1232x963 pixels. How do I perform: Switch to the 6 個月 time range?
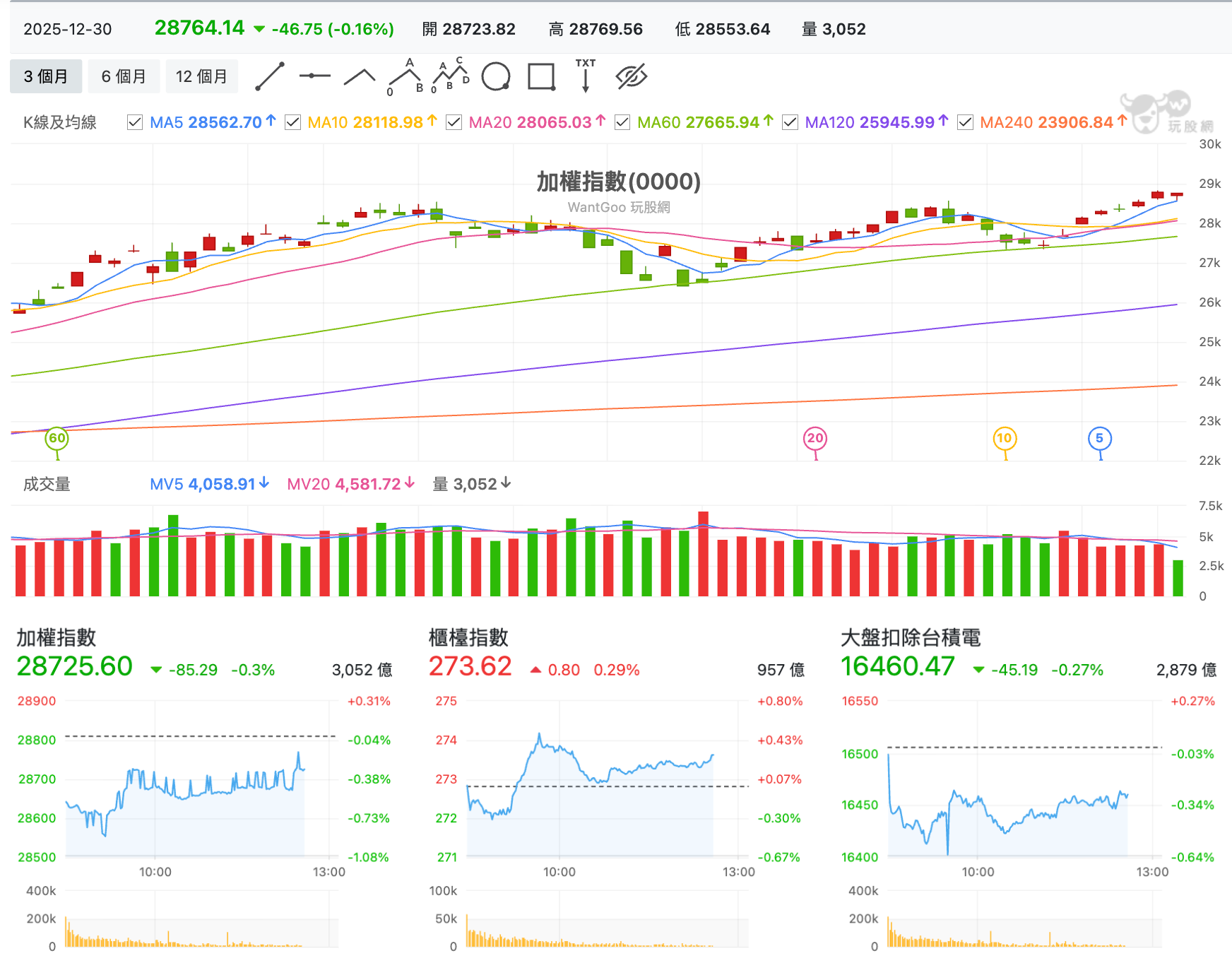click(x=124, y=76)
